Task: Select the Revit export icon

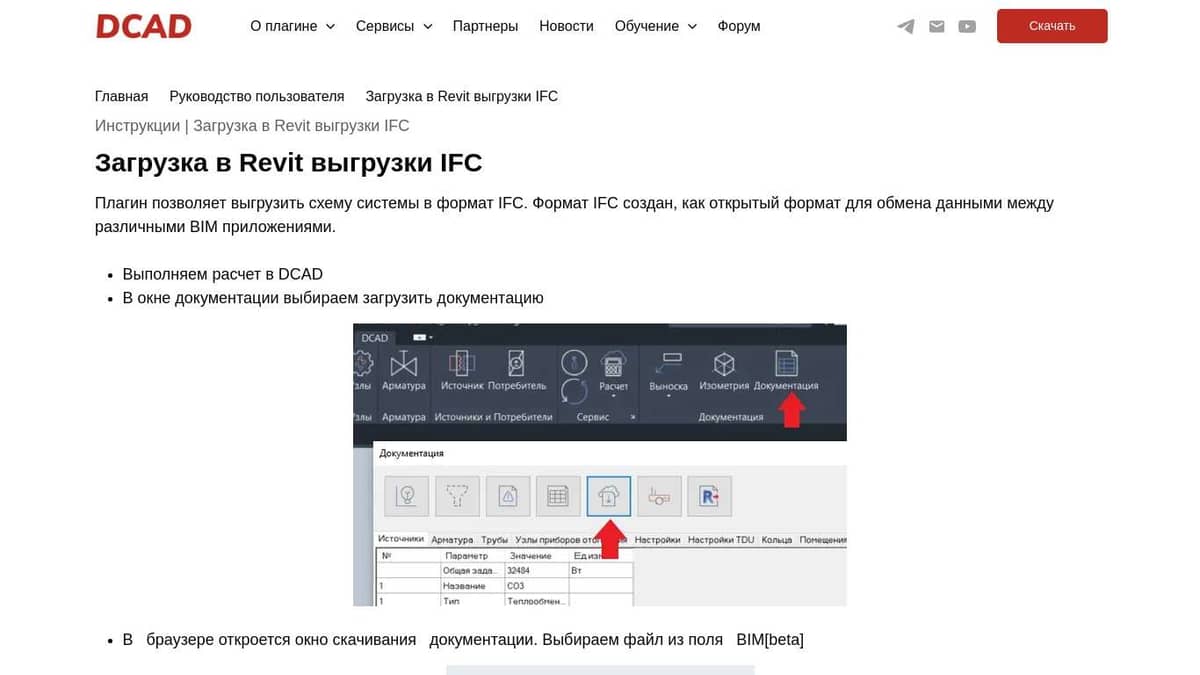Action: [x=709, y=495]
